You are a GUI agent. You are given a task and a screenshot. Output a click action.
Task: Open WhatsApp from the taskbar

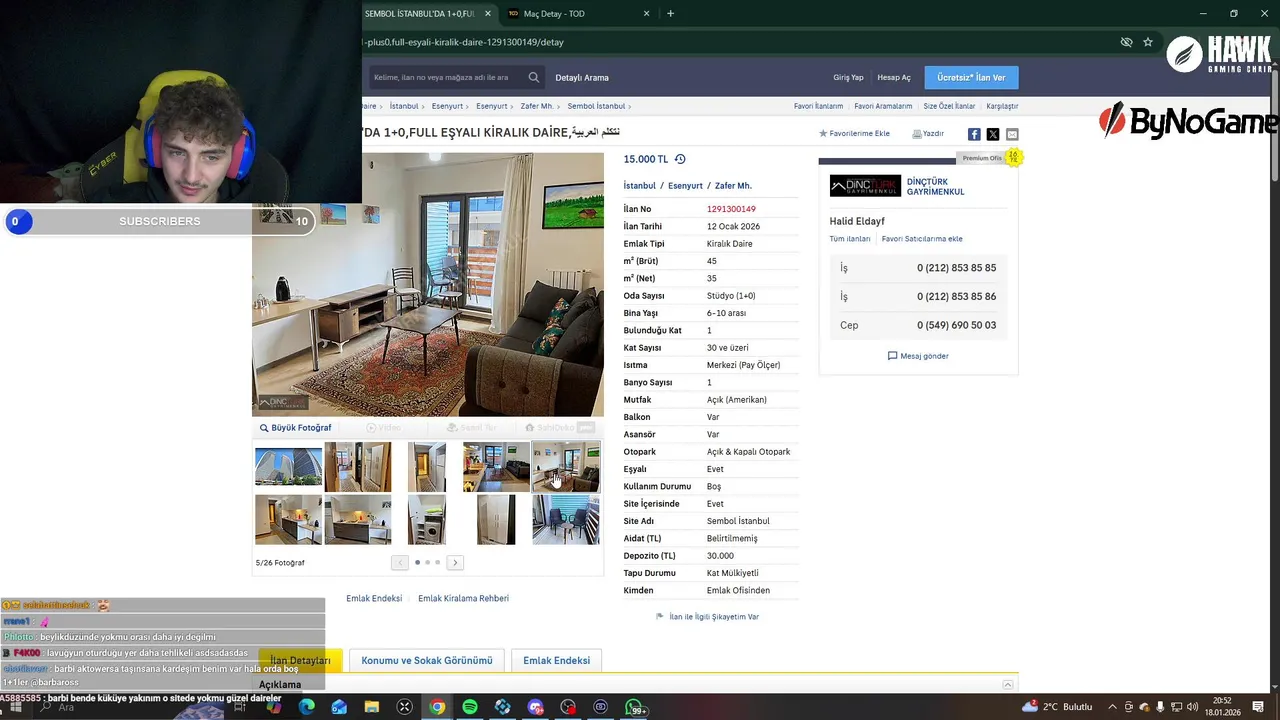click(634, 707)
